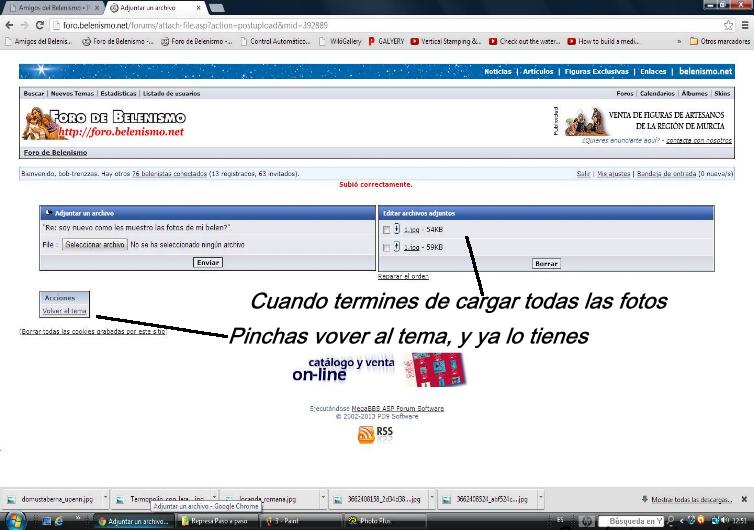Screen dimensions: 754x530
Task: Click the Foro de Belenismo logo
Action: (x=104, y=122)
